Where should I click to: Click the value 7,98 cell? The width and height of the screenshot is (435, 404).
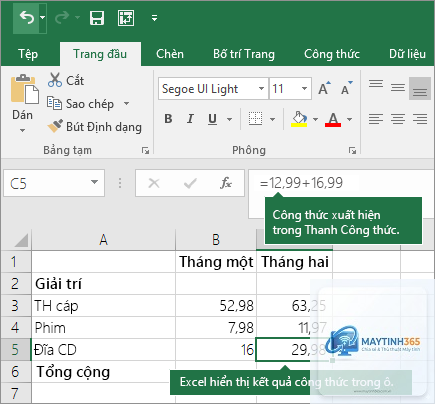[216, 328]
